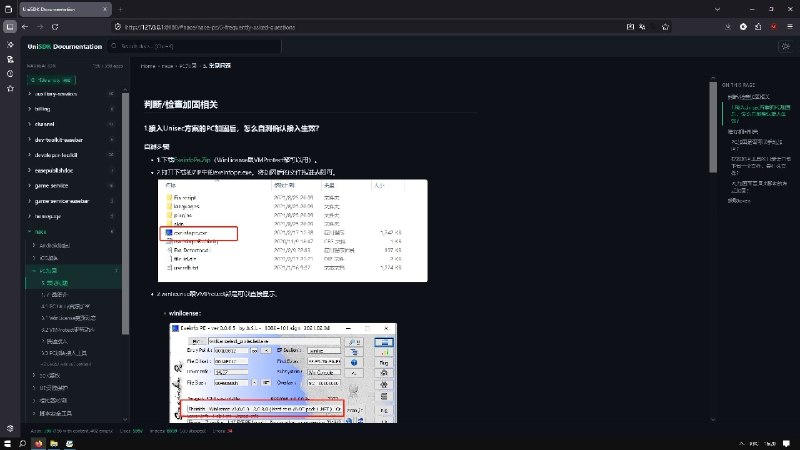Toggle theme using the sun icon
The image size is (800, 450).
(786, 46)
